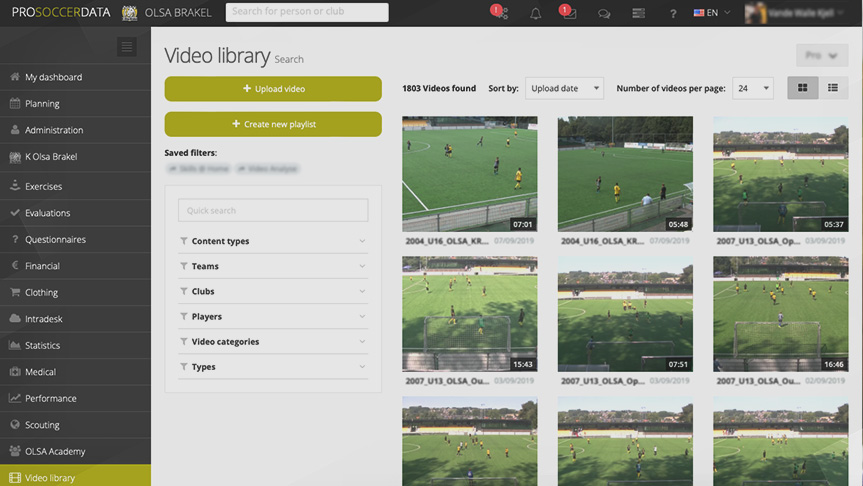Switch to list view
This screenshot has width=863, height=486.
832,88
